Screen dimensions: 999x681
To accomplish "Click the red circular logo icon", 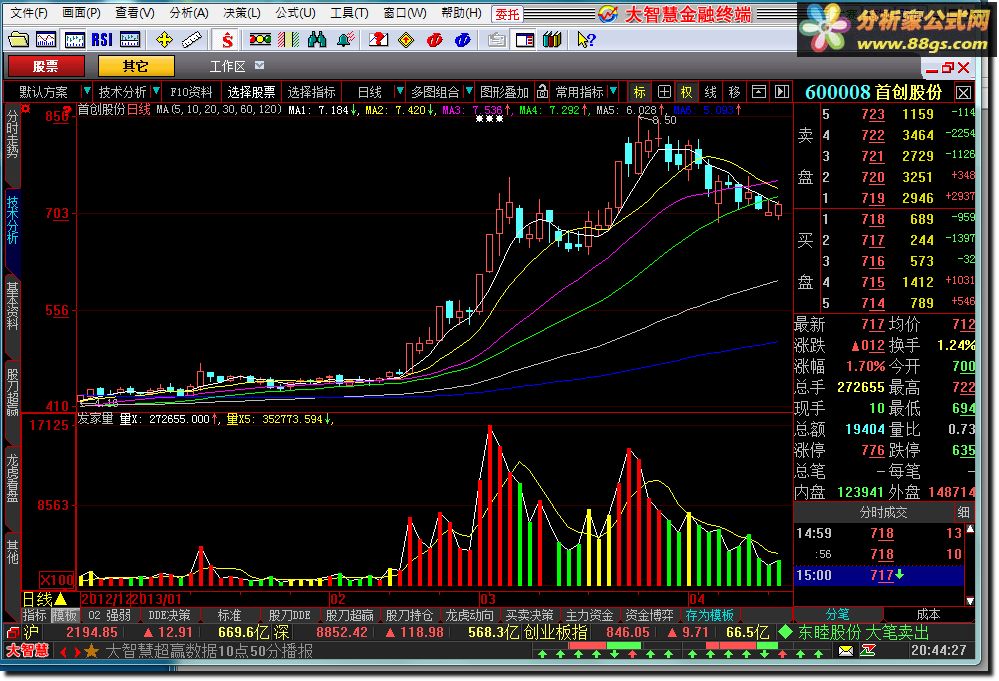I will point(435,39).
